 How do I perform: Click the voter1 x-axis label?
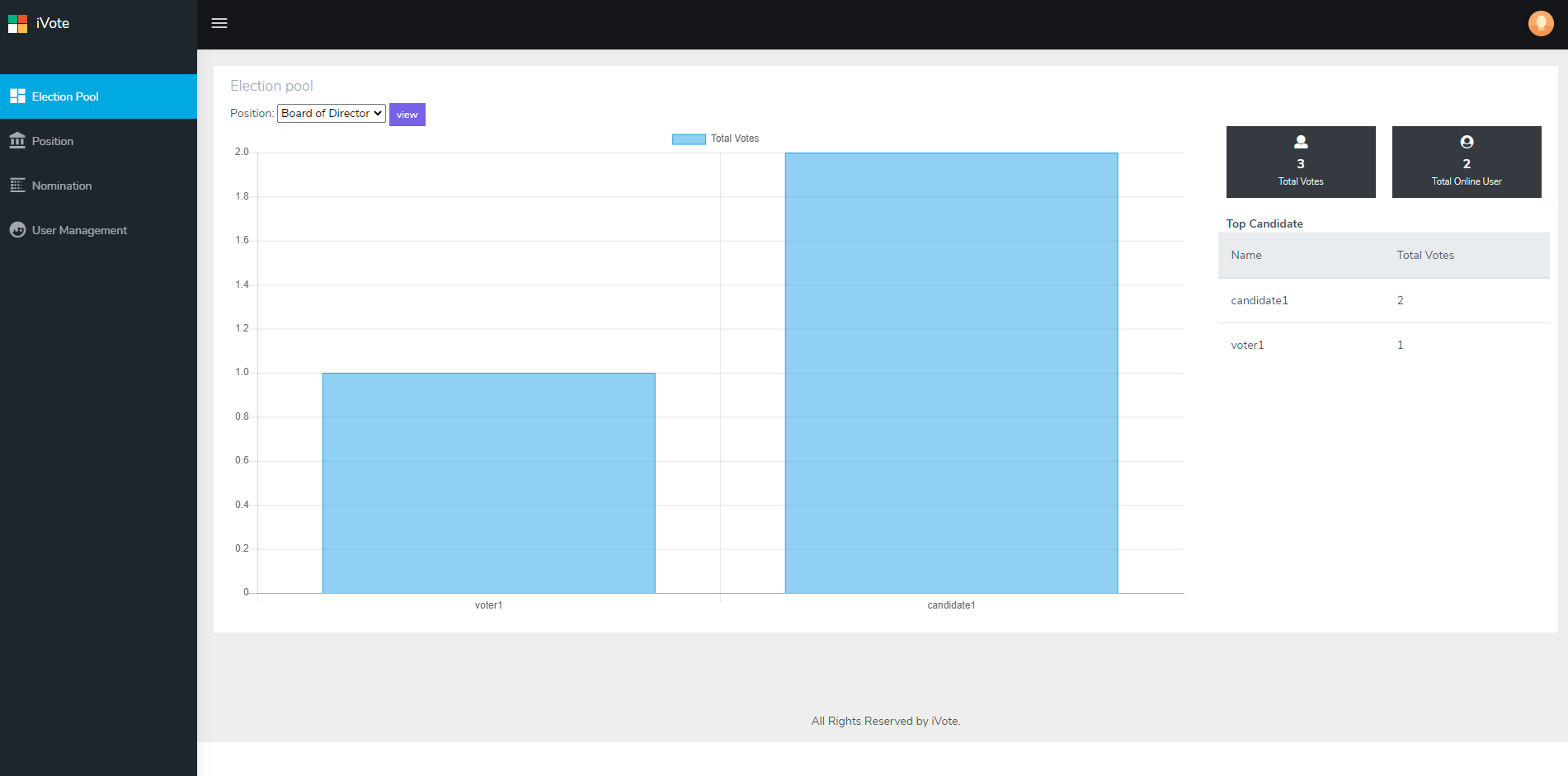click(x=488, y=605)
